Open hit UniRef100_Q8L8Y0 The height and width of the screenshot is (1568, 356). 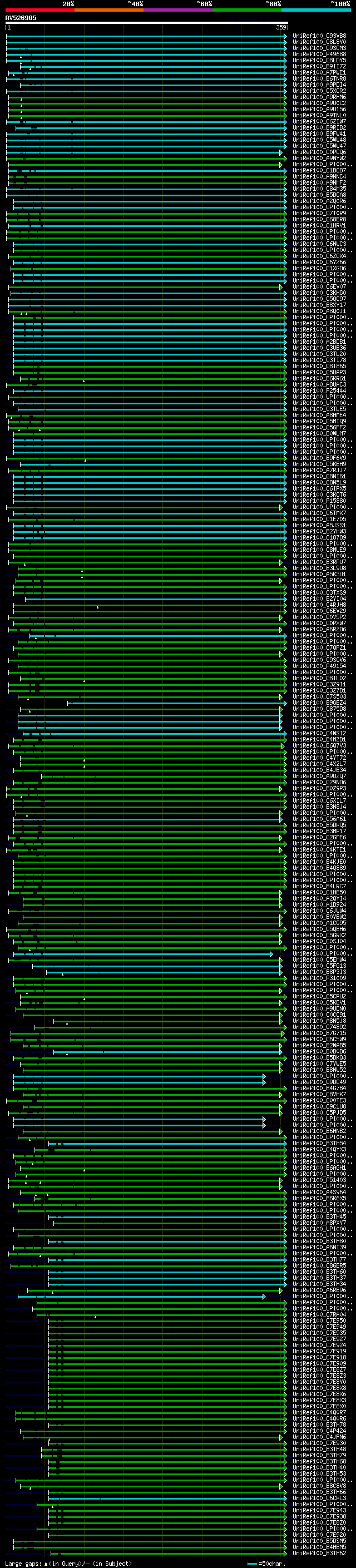point(319,42)
